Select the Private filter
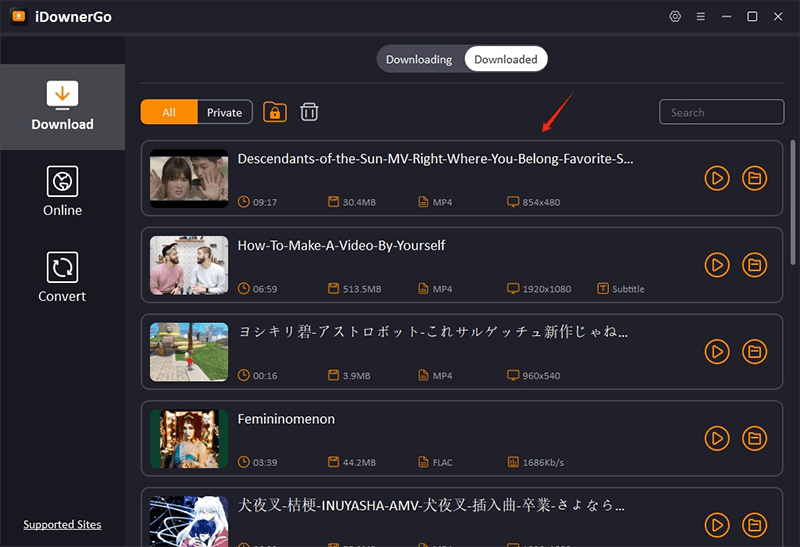 coord(224,112)
